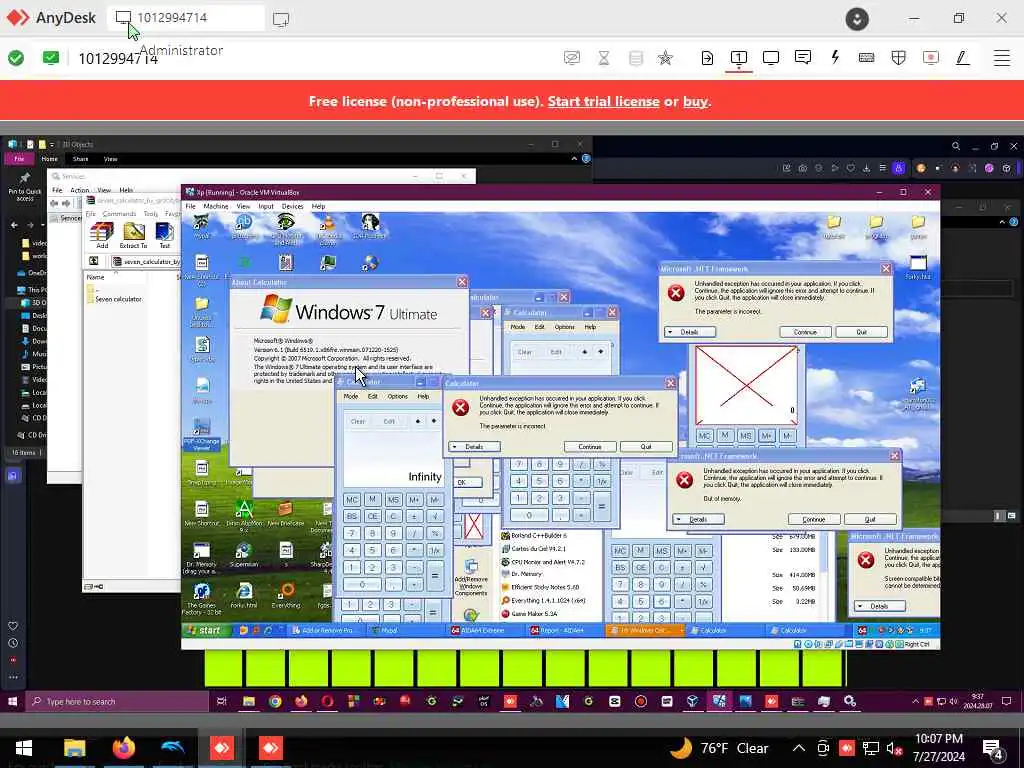Open AnyDesk permissions shield icon
1024x768 pixels.
click(899, 57)
